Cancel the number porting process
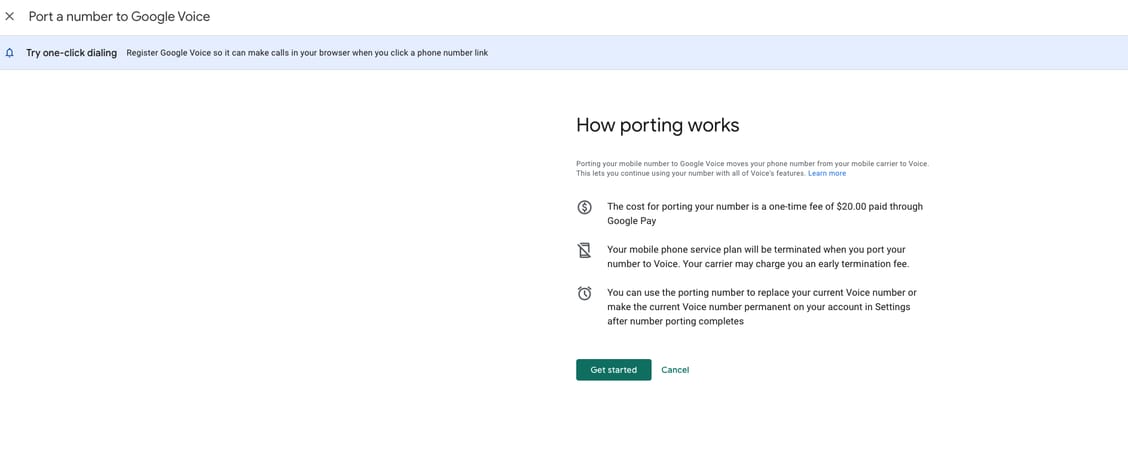This screenshot has height=472, width=1128. click(675, 370)
